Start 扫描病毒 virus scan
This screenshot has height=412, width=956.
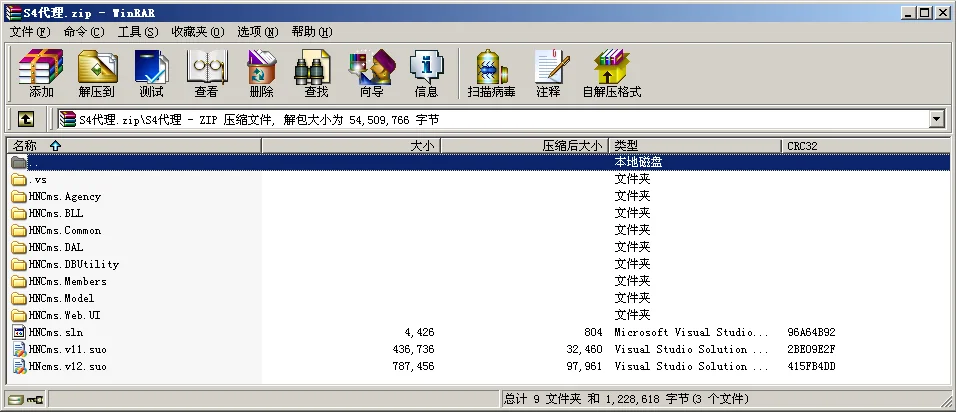coord(491,73)
